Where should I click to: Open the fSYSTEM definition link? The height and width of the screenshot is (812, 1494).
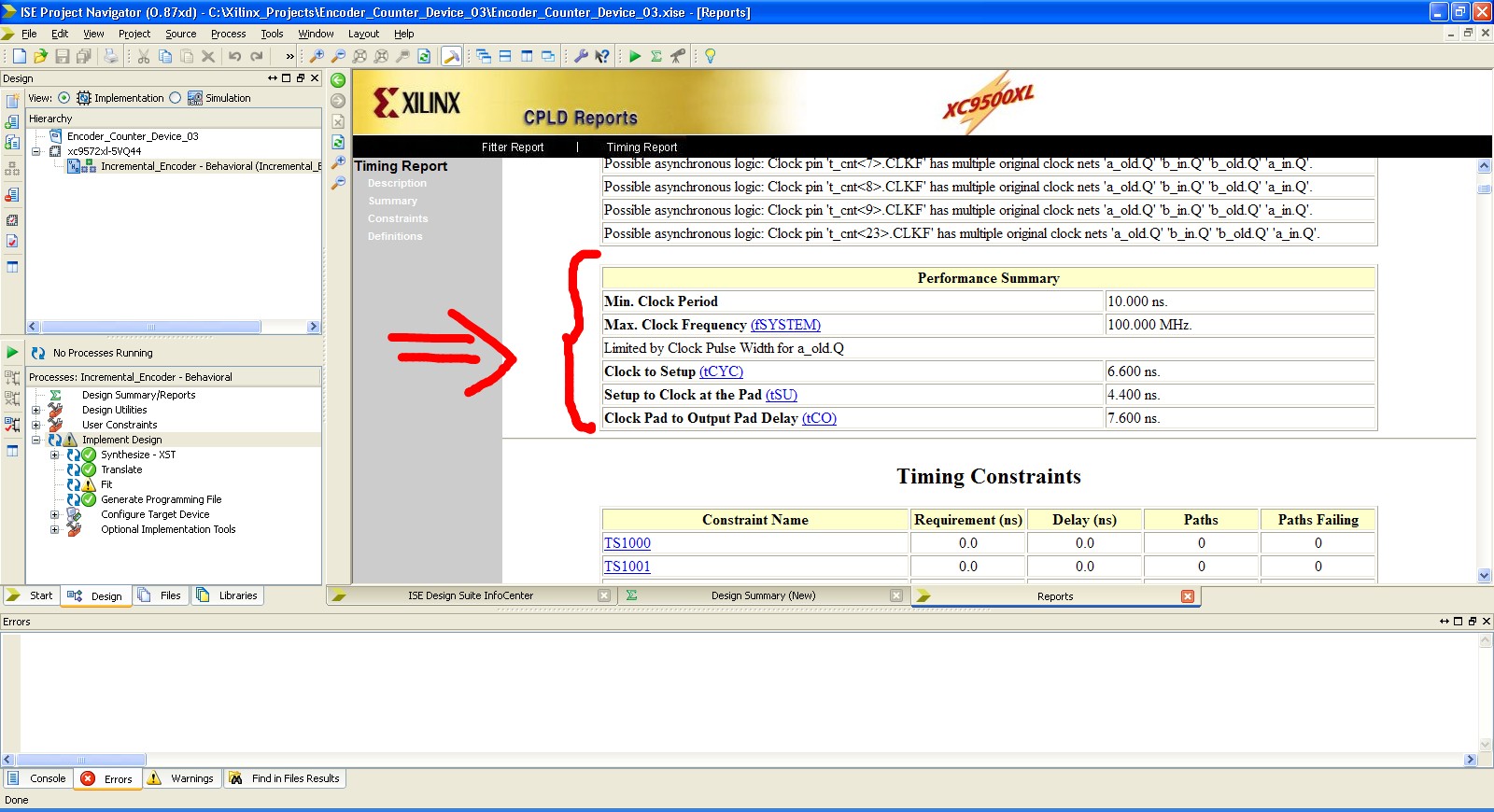pyautogui.click(x=785, y=325)
